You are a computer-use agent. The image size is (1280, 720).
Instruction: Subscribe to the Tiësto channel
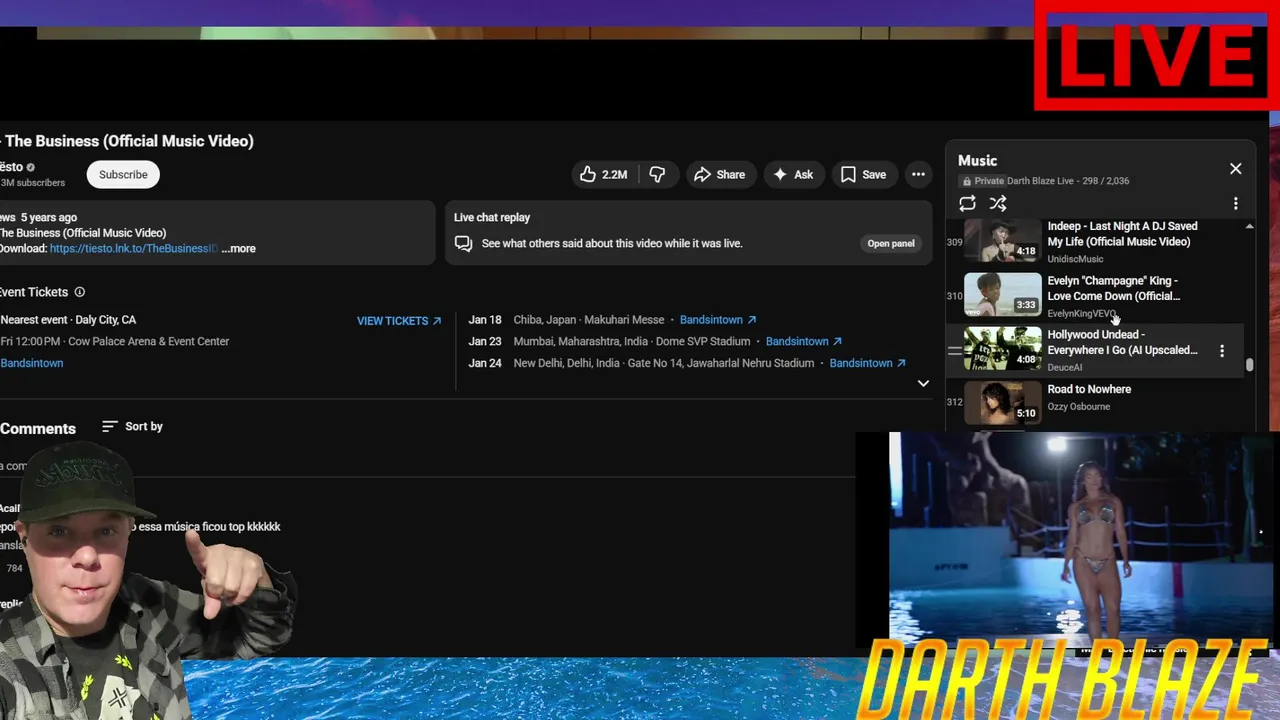(123, 174)
